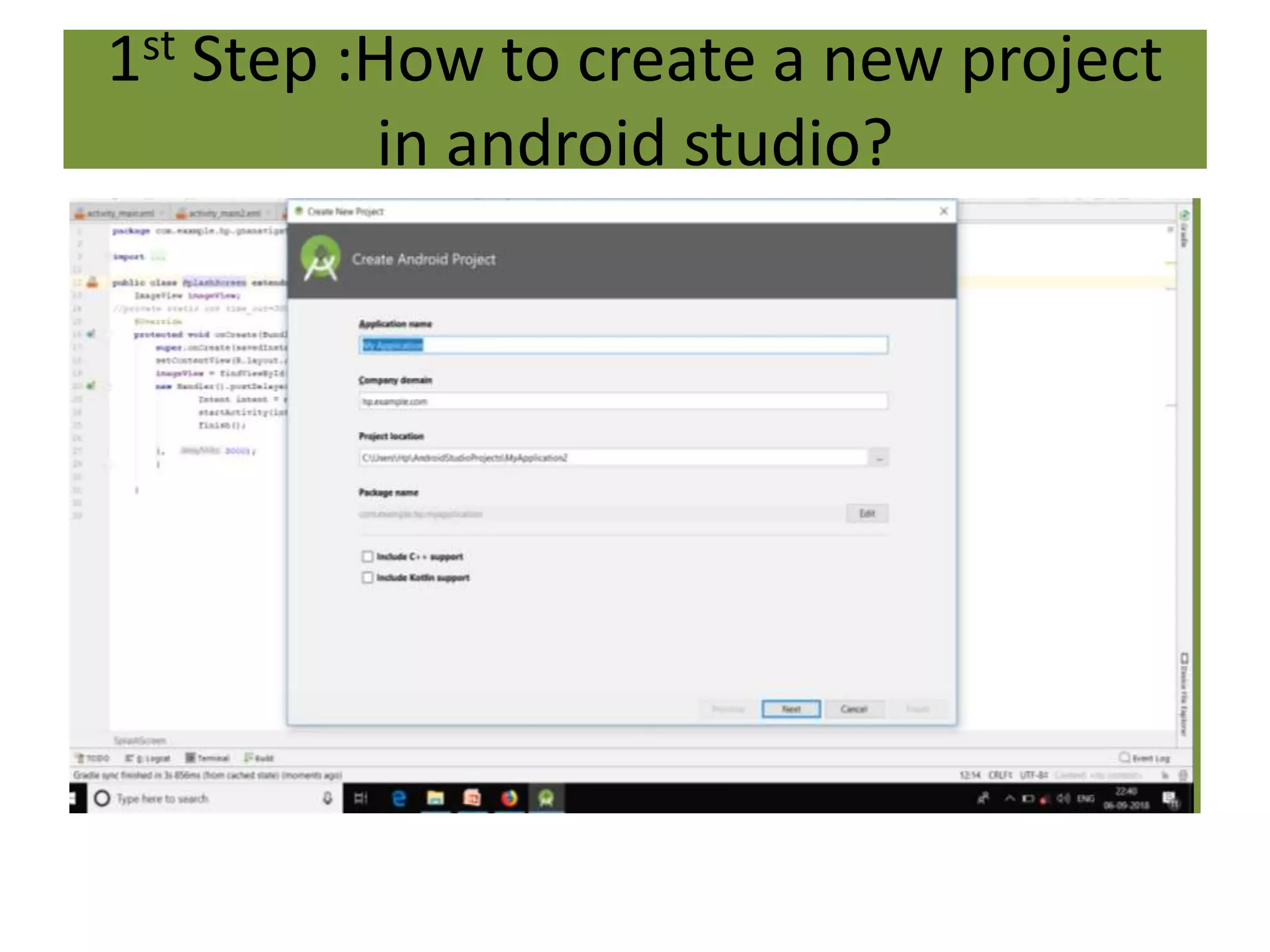Screen dimensions: 1270x952
Task: Click the battery tray icon
Action: [1028, 798]
